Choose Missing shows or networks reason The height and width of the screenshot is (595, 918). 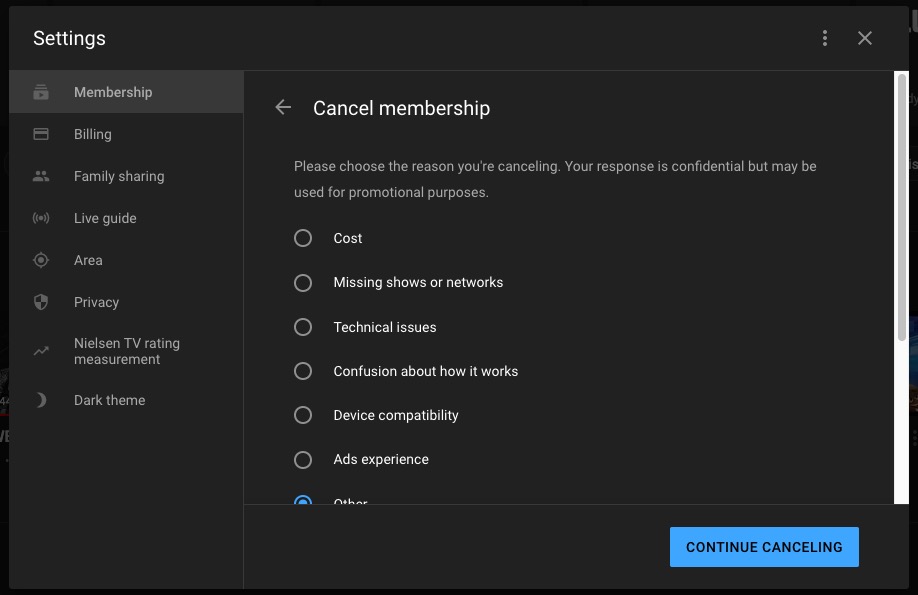point(303,283)
